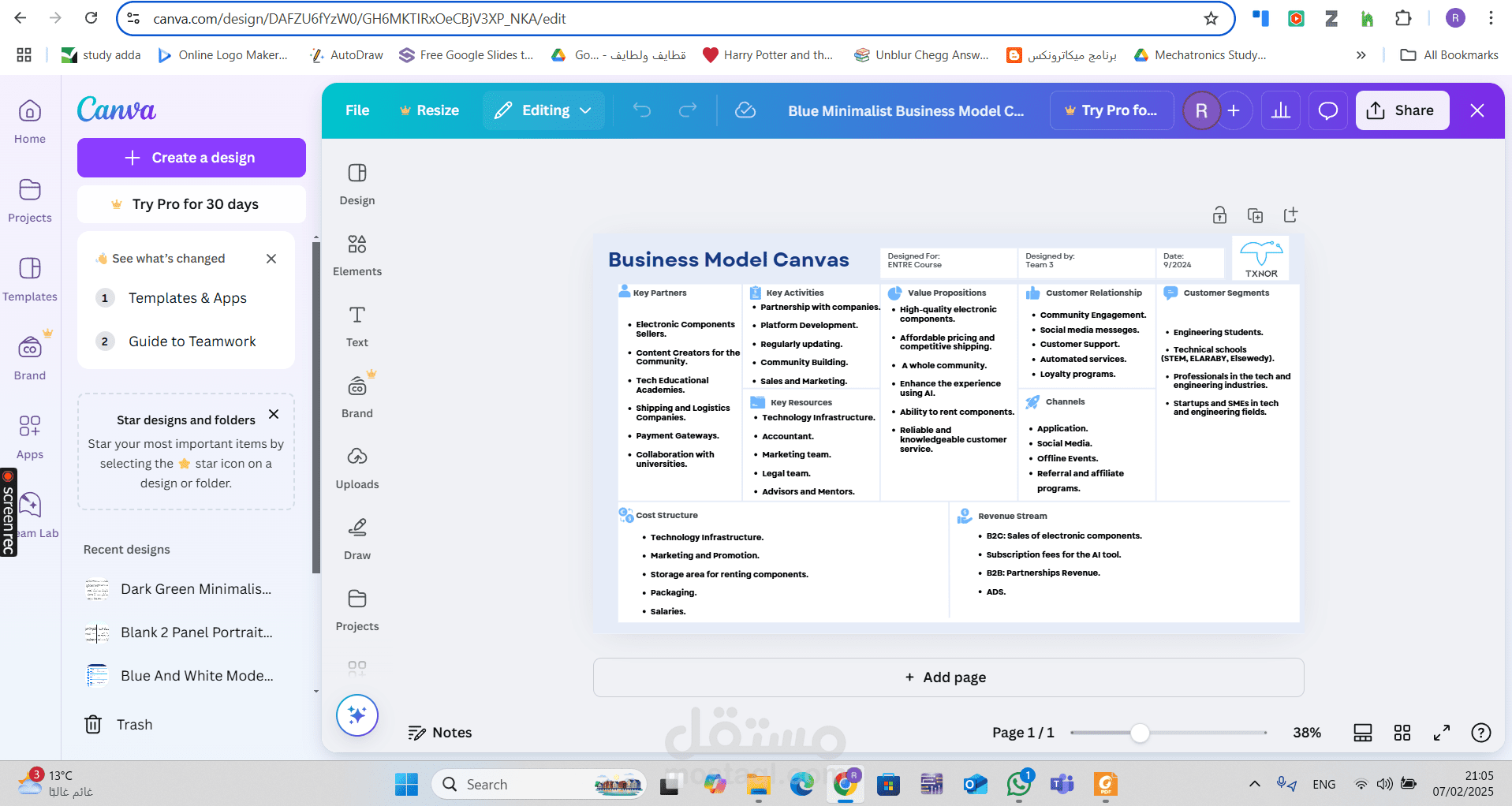Open Blank 2 Panel Portrait... recent design
The image size is (1512, 806).
pyautogui.click(x=179, y=632)
